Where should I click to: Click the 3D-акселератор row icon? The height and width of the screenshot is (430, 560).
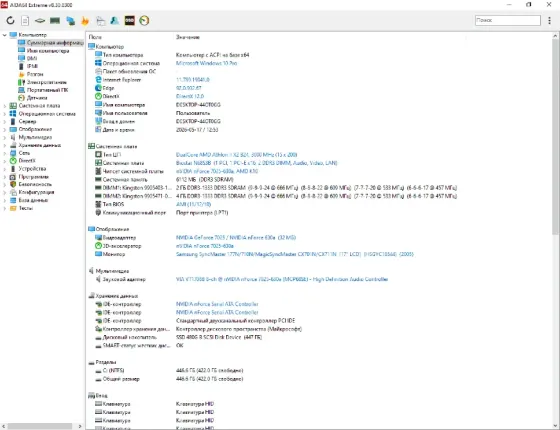(98, 246)
